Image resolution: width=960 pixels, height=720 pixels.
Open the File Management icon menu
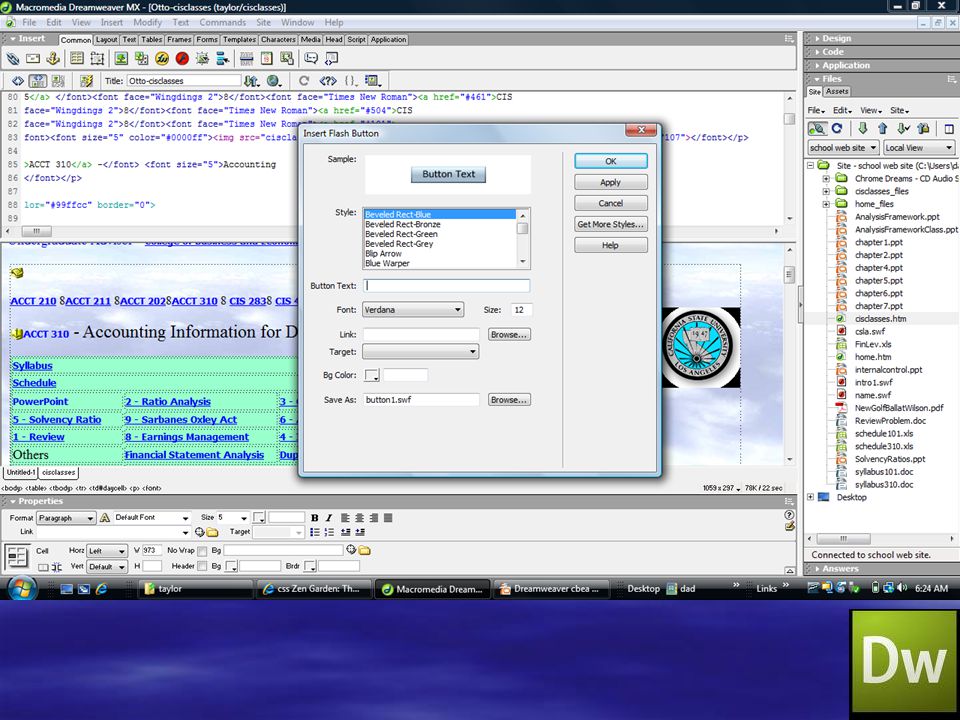pyautogui.click(x=252, y=81)
